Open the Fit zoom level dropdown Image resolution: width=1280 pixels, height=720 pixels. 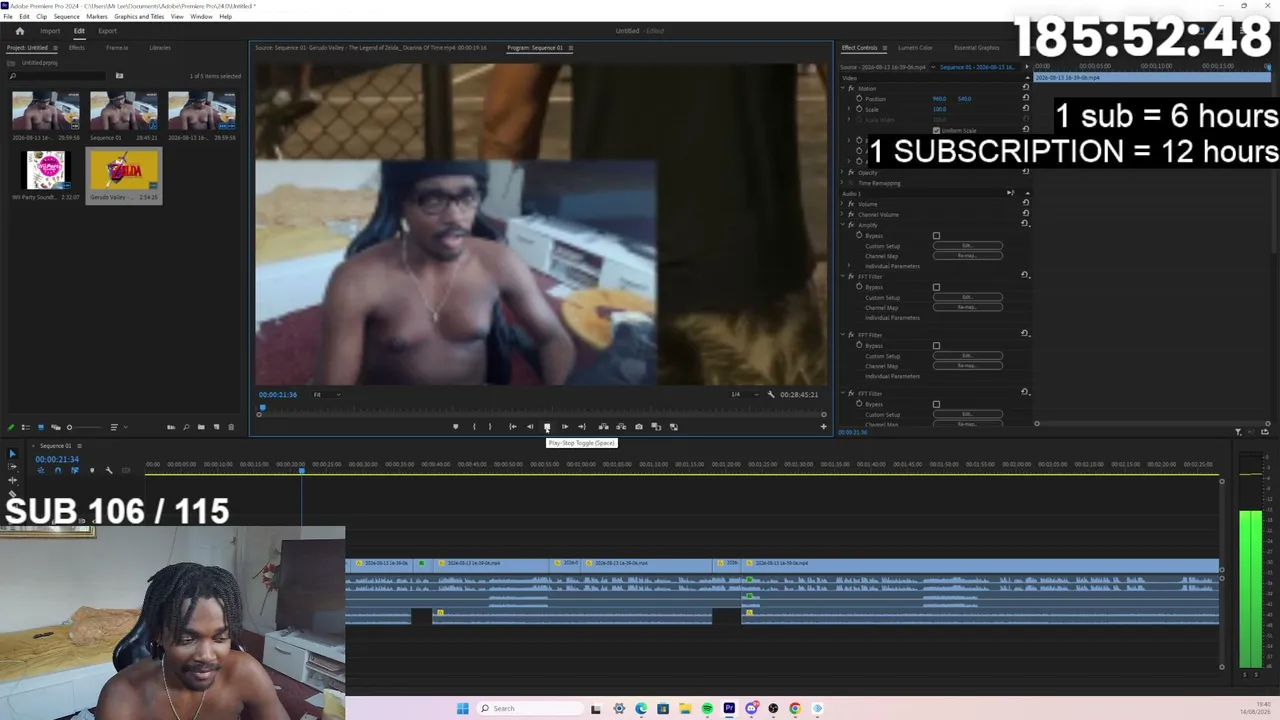coord(326,394)
